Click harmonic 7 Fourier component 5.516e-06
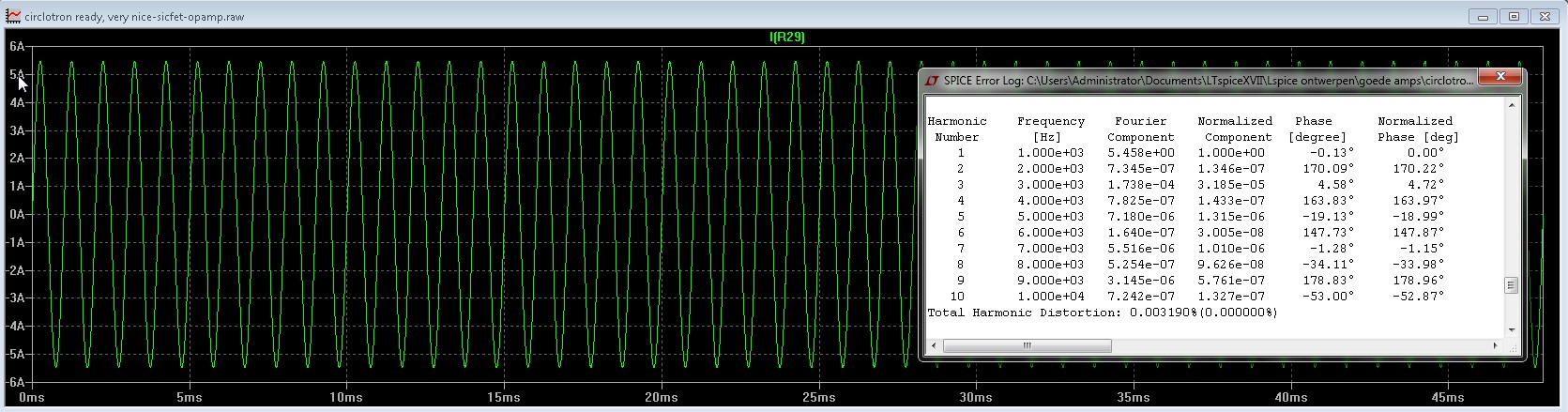The image size is (1568, 412). click(x=1141, y=249)
